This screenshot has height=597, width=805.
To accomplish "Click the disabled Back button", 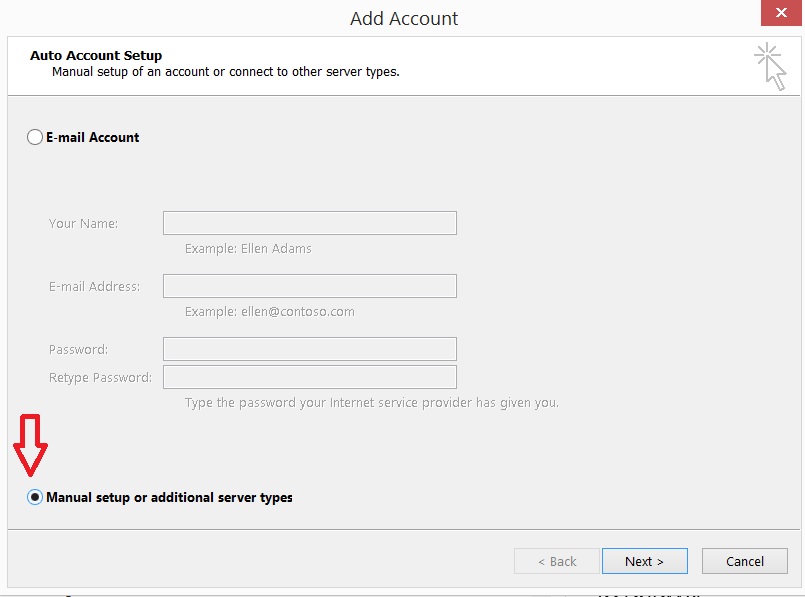I will (556, 561).
